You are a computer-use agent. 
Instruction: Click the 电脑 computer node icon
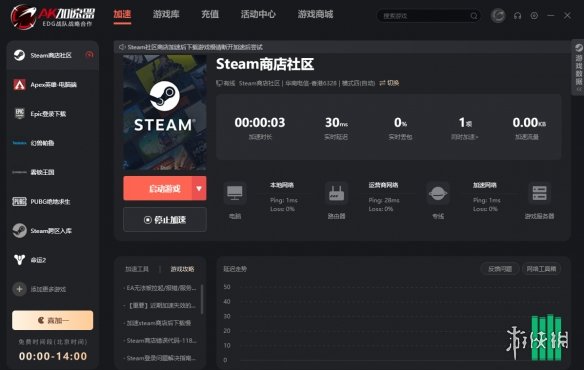pyautogui.click(x=235, y=193)
